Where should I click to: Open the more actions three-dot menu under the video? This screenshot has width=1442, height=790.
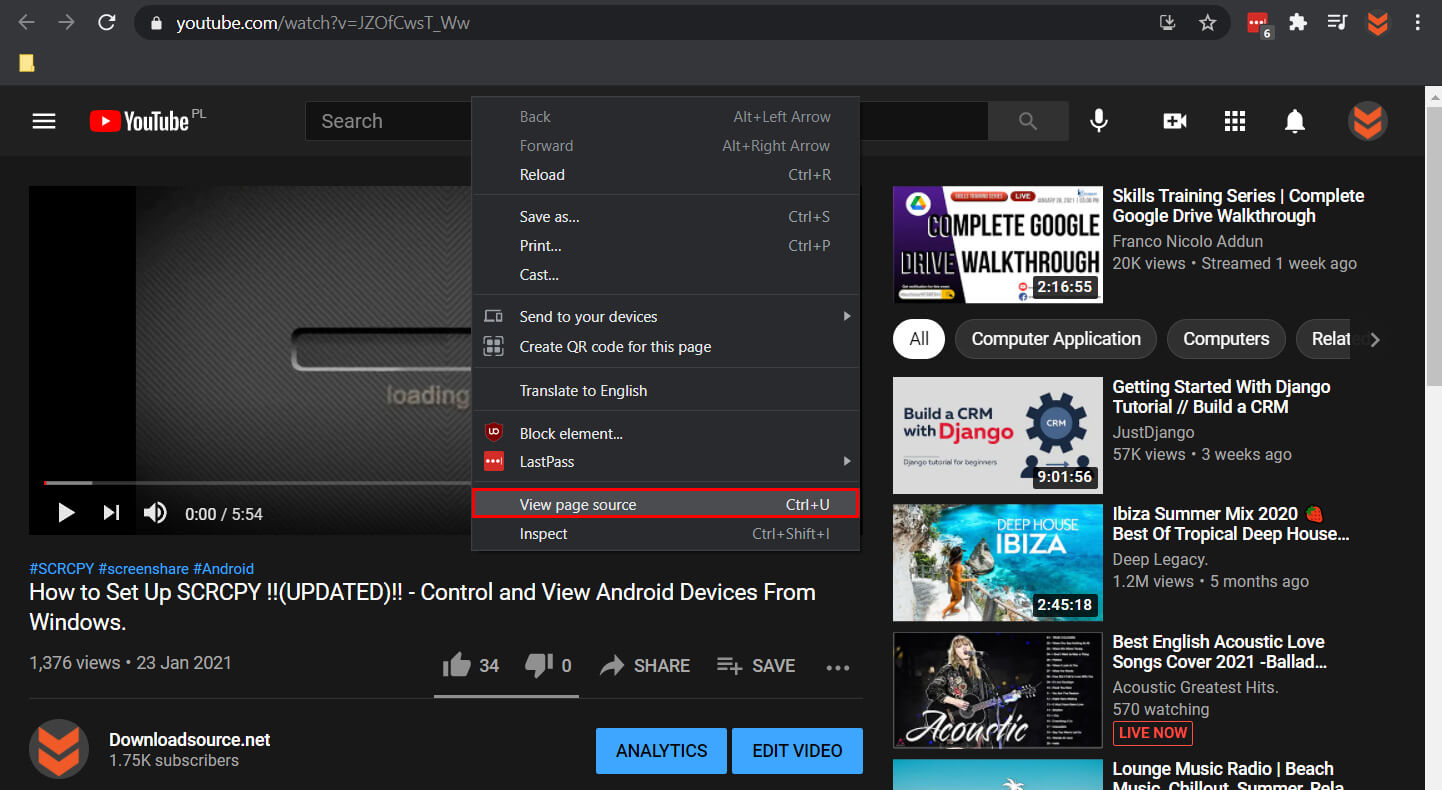[838, 667]
